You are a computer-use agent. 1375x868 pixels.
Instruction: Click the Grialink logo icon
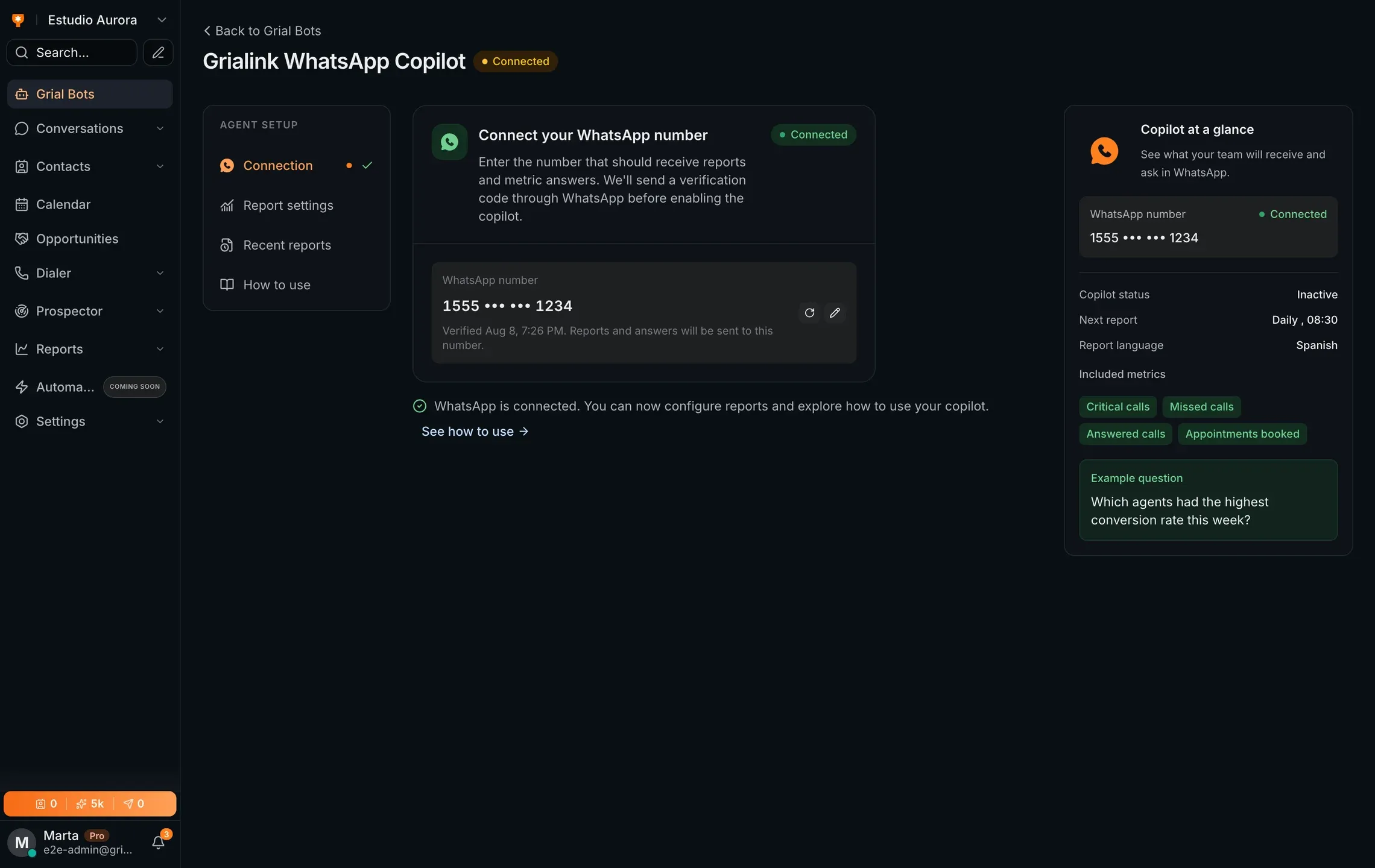pyautogui.click(x=18, y=20)
